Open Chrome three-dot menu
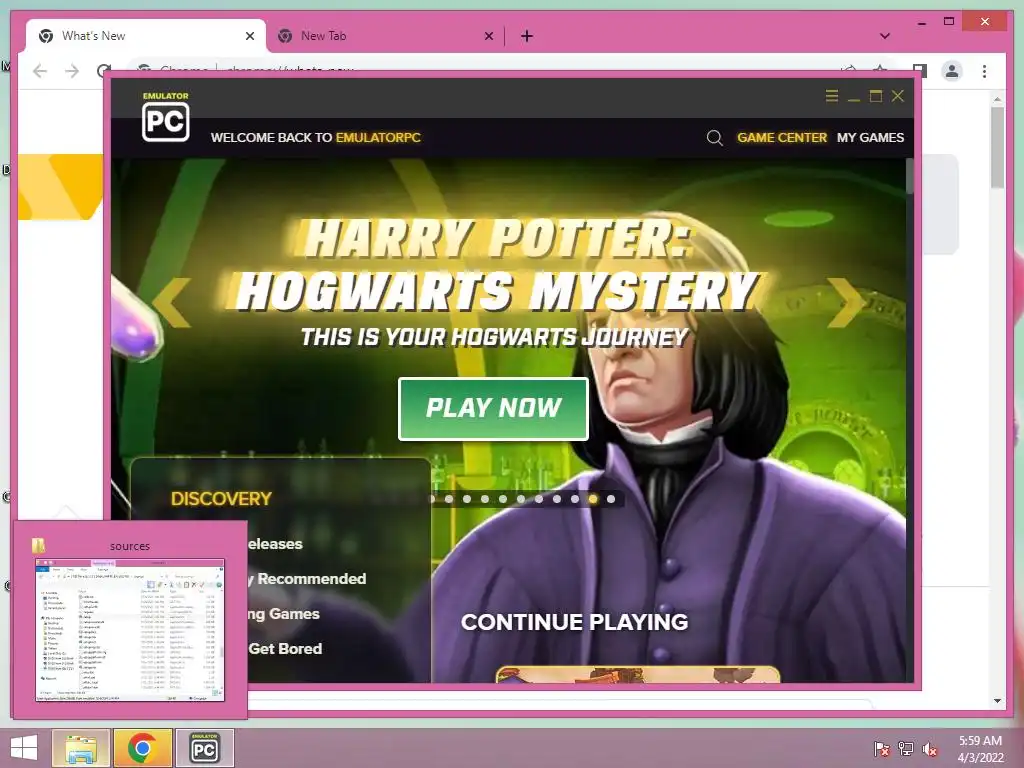Screen dimensions: 1024x768 pos(984,71)
